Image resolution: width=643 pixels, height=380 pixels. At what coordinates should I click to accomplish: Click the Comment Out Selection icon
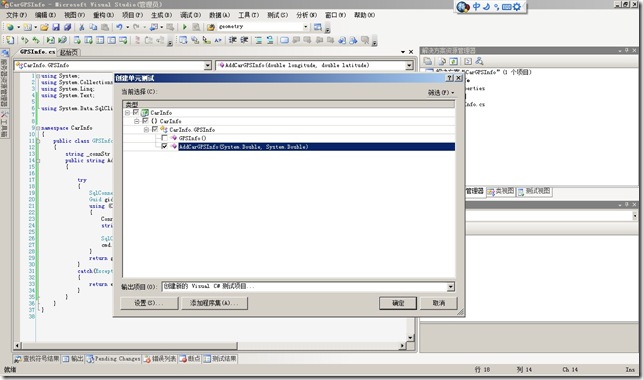click(258, 40)
